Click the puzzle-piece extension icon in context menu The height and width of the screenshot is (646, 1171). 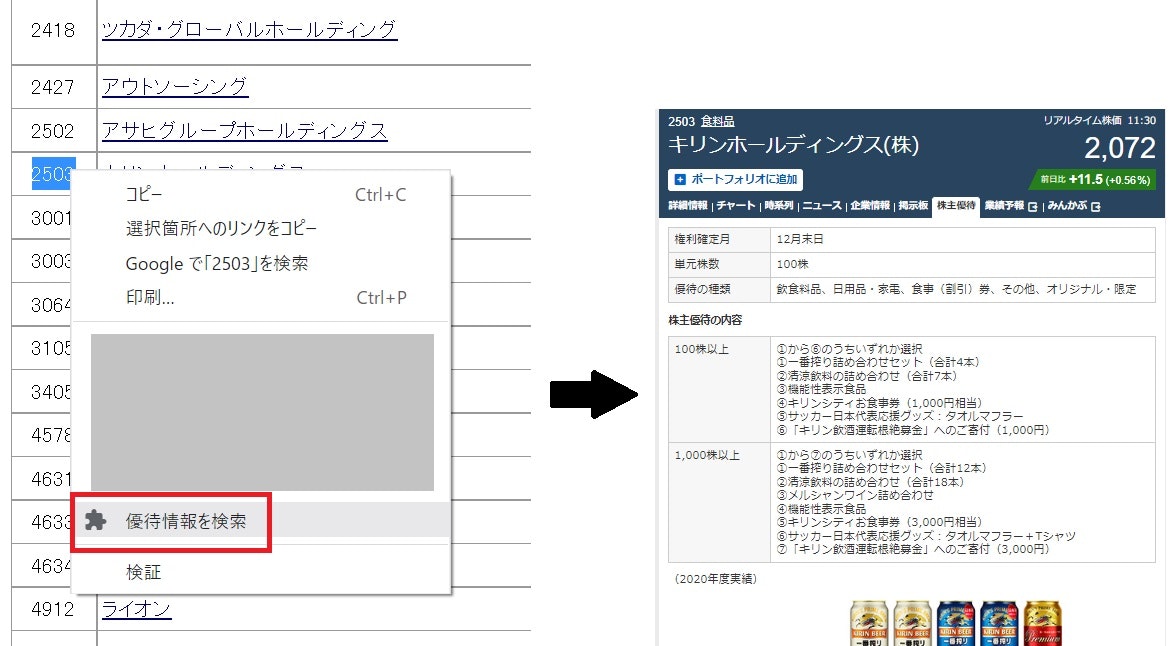pos(96,520)
